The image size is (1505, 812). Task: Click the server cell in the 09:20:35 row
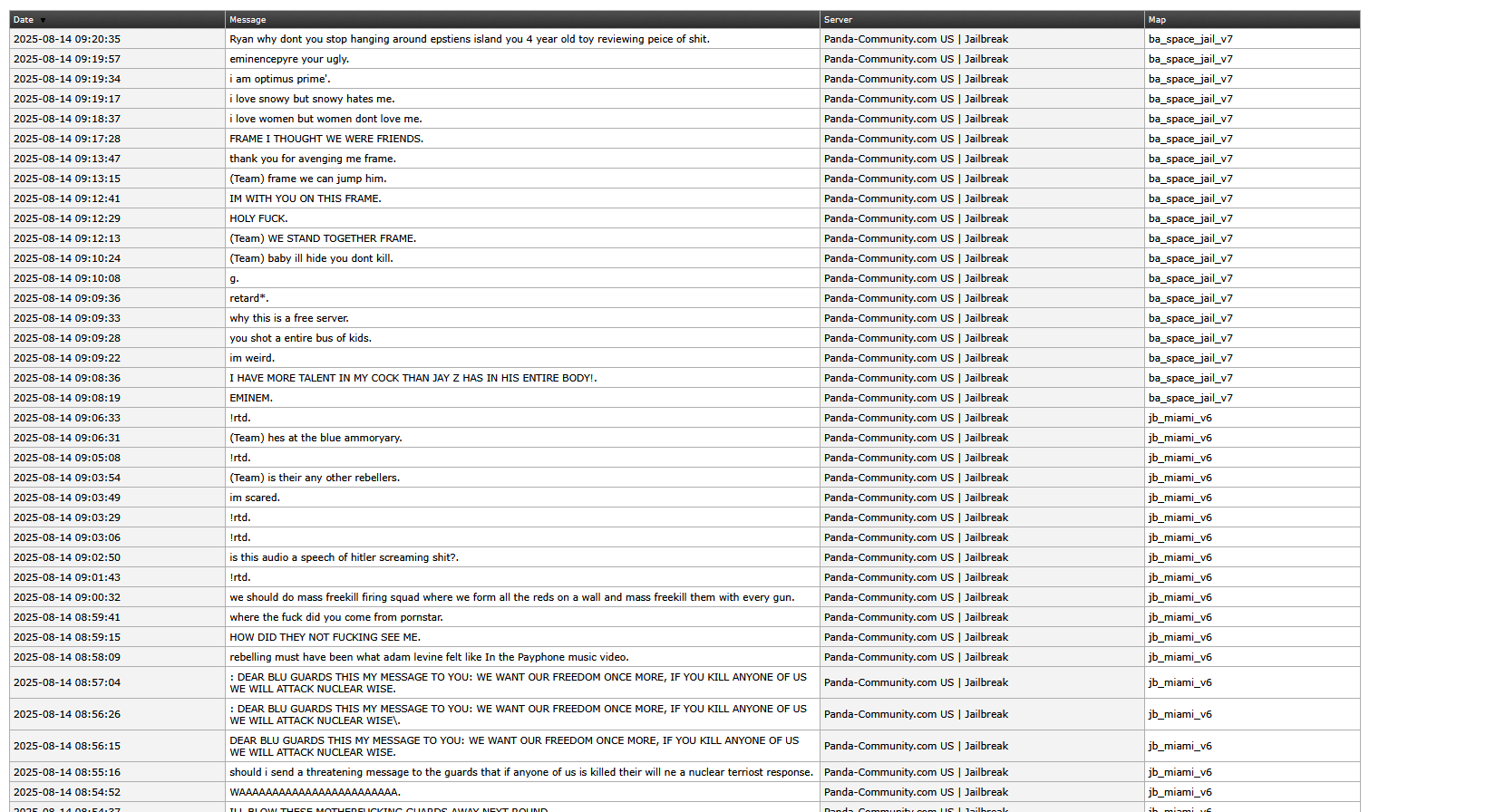(916, 39)
